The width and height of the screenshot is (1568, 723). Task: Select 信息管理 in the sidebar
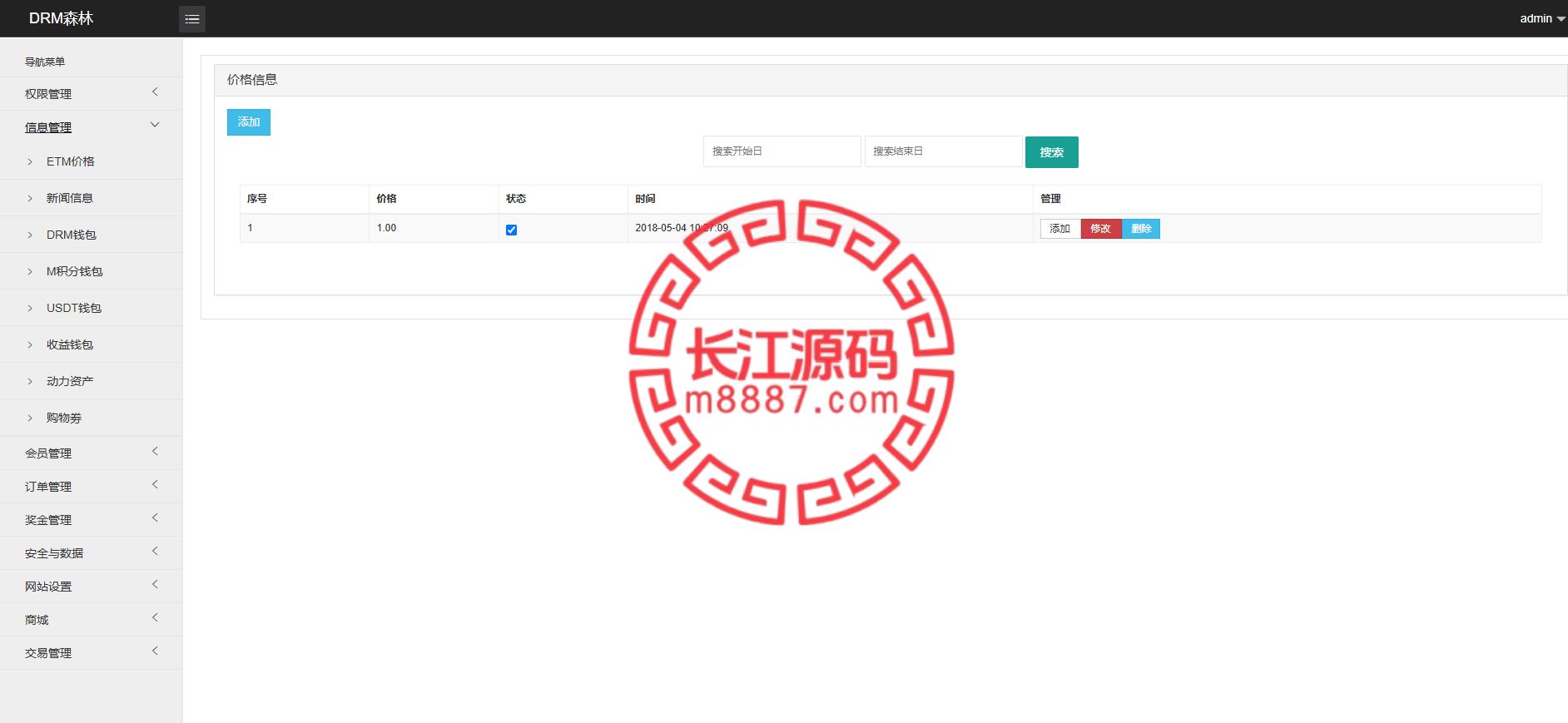click(48, 127)
